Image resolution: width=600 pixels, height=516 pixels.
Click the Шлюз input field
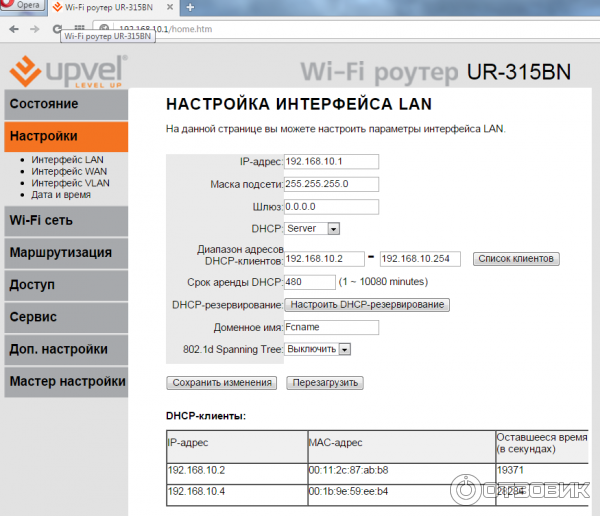[x=331, y=207]
